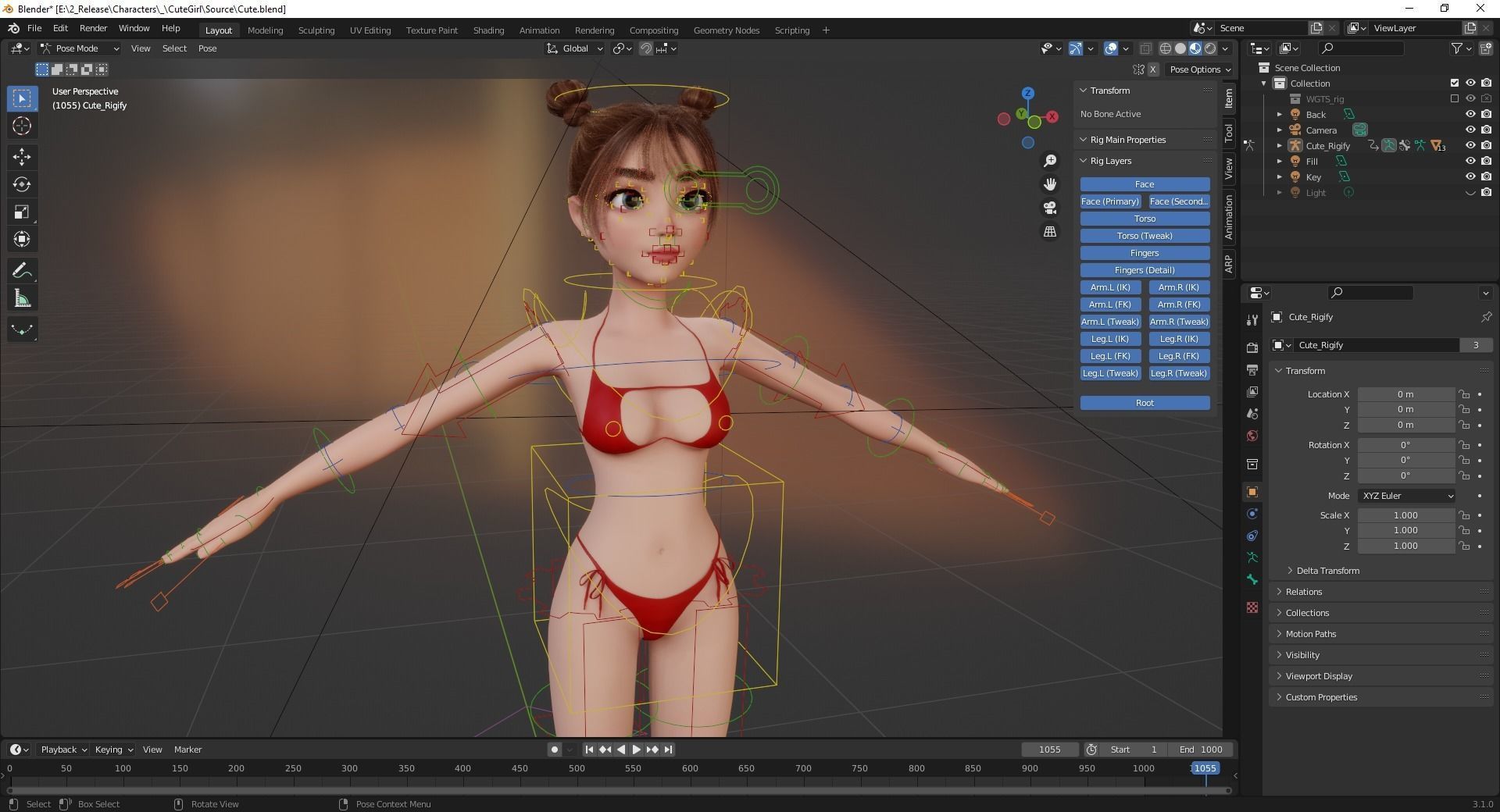Viewport: 1500px width, 812px height.
Task: Select the Breakdowner pose tool
Action: (x=22, y=329)
